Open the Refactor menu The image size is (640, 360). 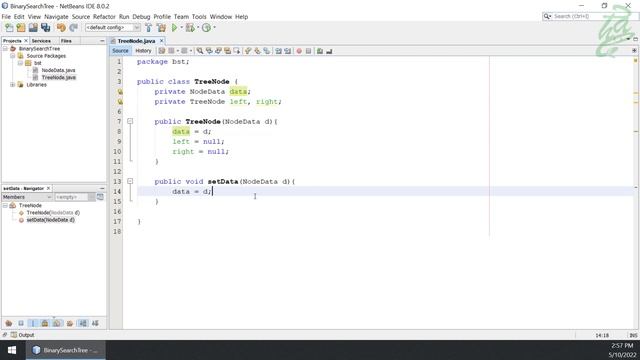(x=104, y=17)
